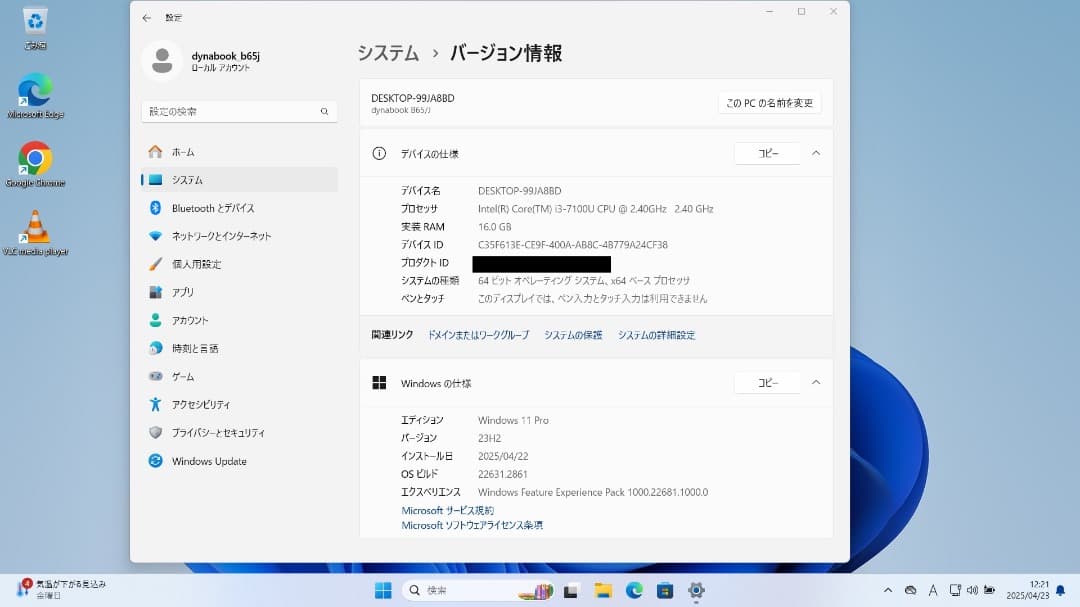Collapse the Windows の仕様 section
Image resolution: width=1080 pixels, height=607 pixels.
coord(815,382)
